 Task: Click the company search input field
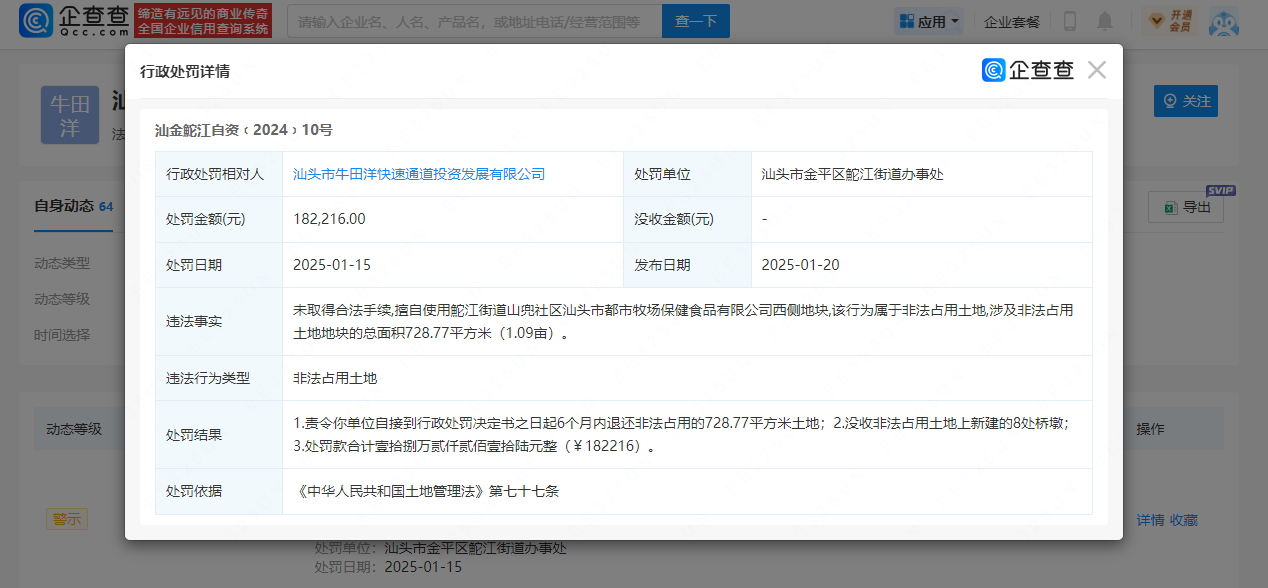point(470,20)
